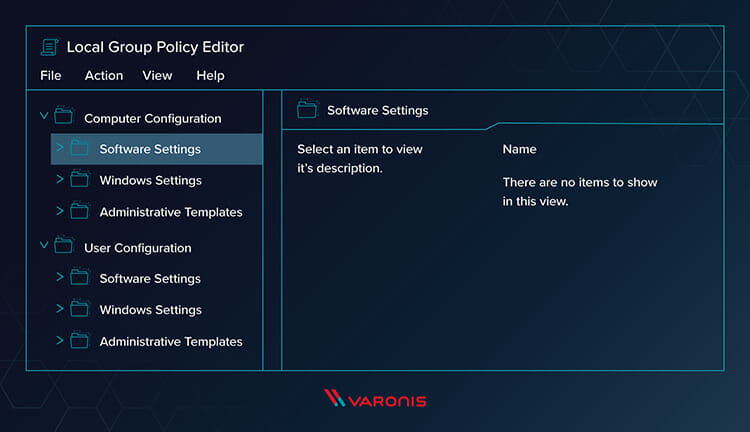Select Windows Settings label under User Configuration
750x432 pixels.
[151, 310]
